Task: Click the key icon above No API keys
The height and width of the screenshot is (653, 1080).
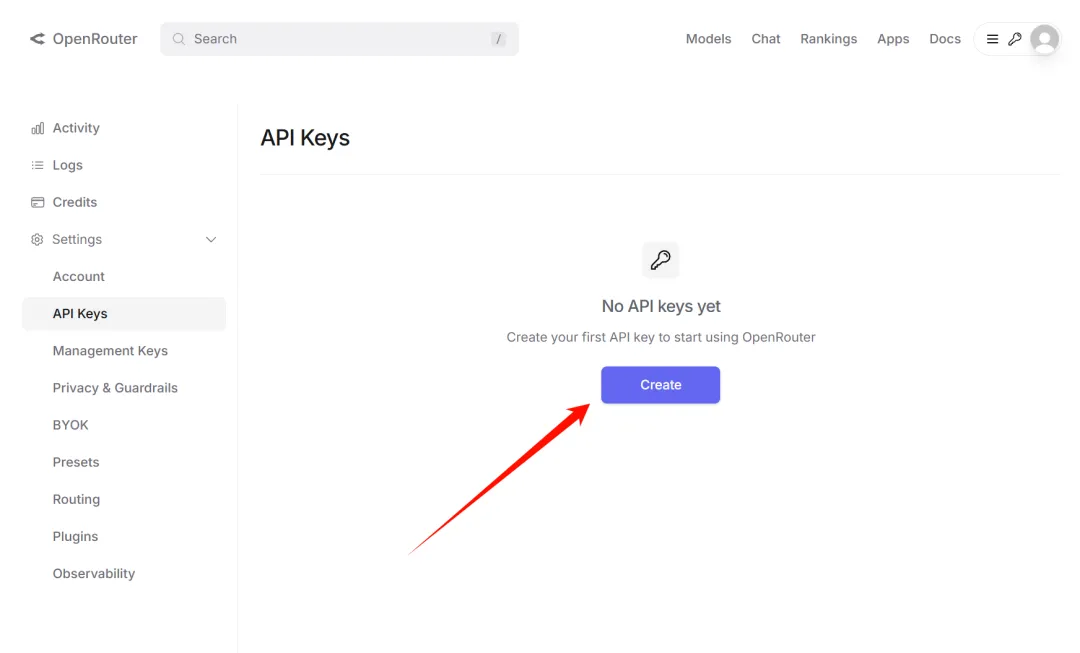Action: [661, 260]
